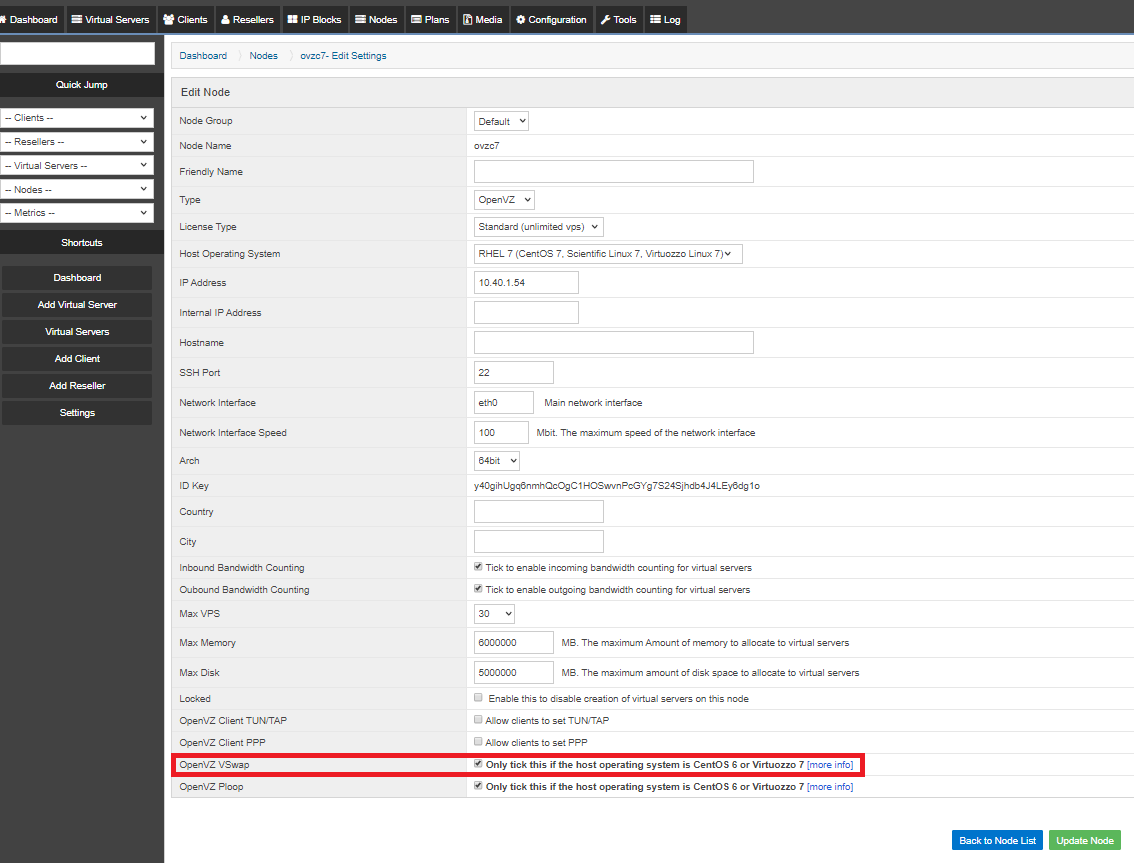Click the Settings shortcut button
Screen dimensions: 1134x863
point(77,412)
